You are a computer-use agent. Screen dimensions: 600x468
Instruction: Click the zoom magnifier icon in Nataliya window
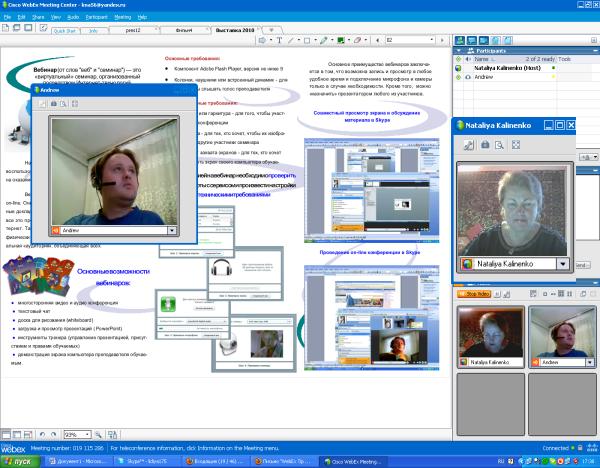tap(499, 145)
